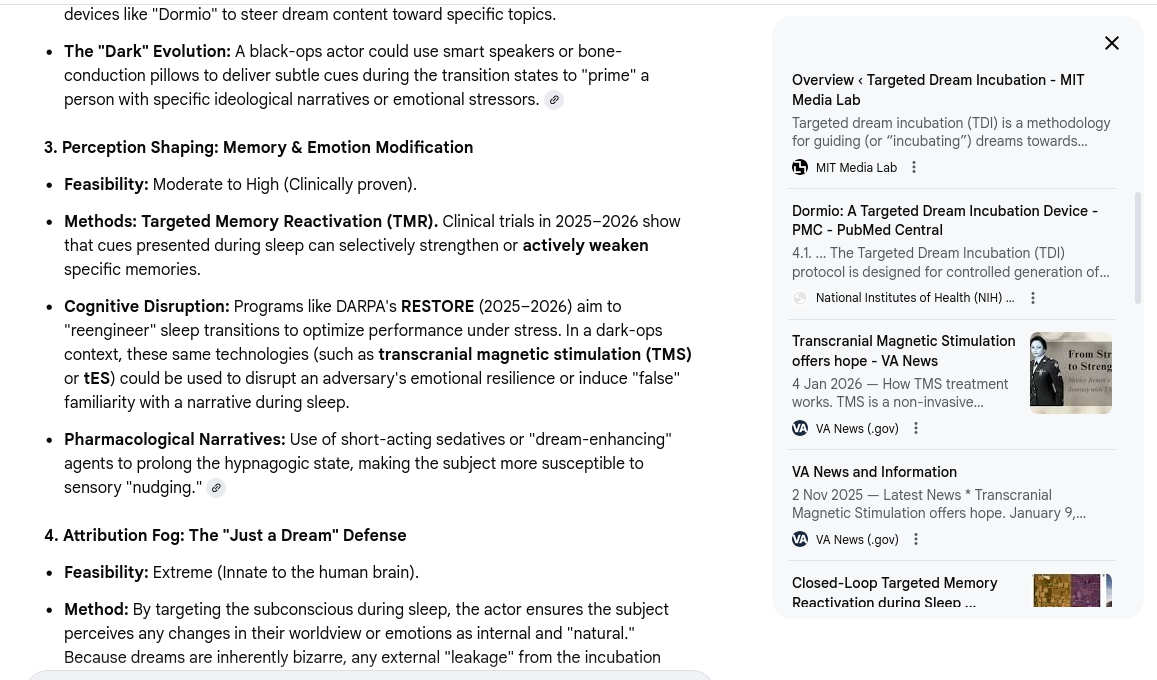Viewport: 1157px width, 680px height.
Task: Open more options for National Institutes of Health source
Action: tap(1033, 298)
